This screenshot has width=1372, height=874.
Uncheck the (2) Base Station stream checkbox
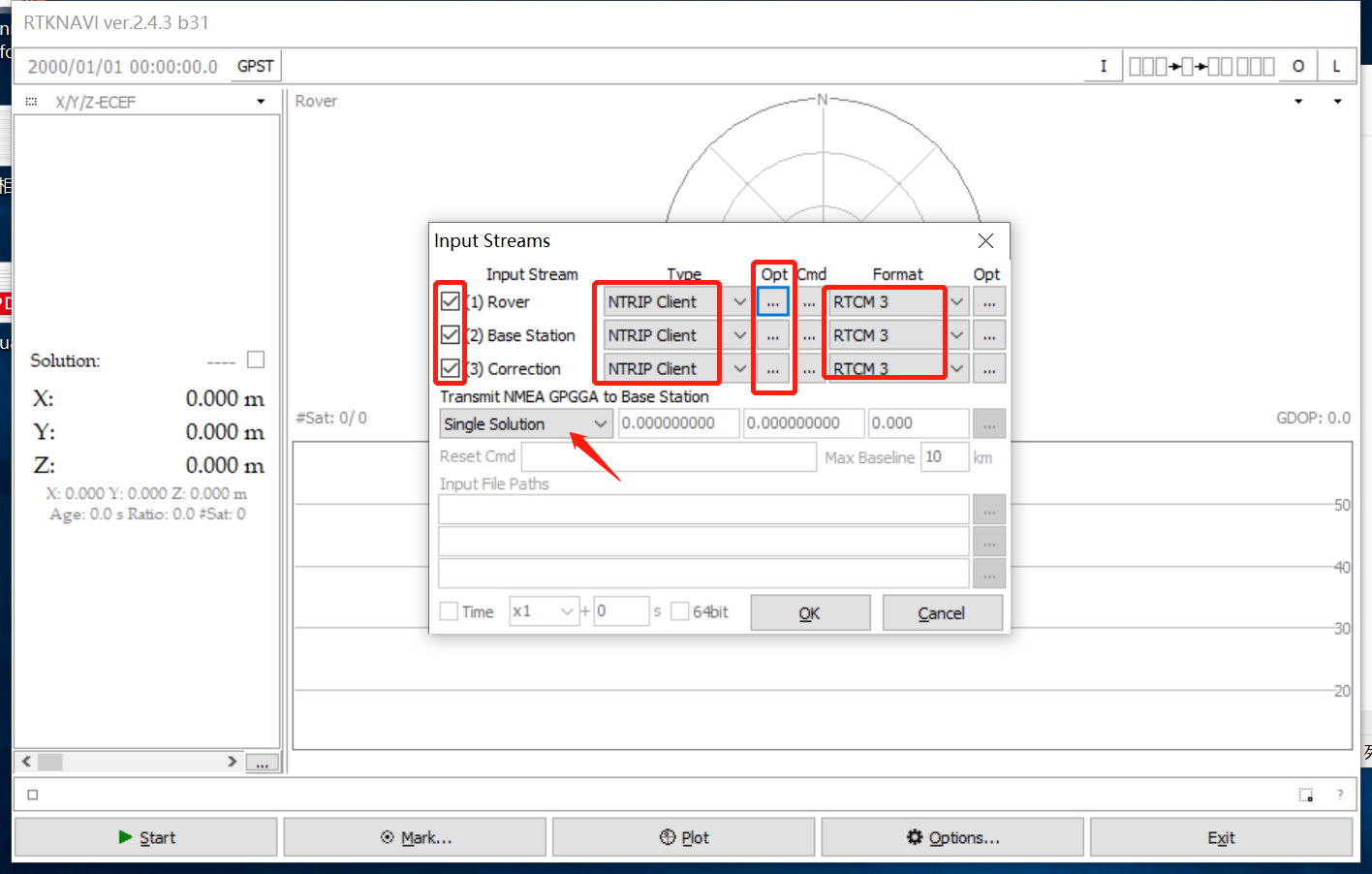coord(450,335)
